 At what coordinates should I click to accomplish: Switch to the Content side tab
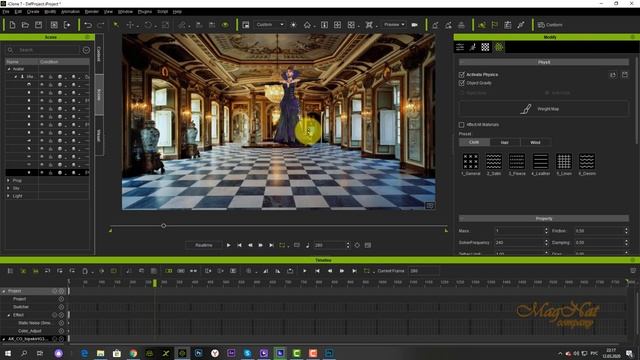point(99,54)
